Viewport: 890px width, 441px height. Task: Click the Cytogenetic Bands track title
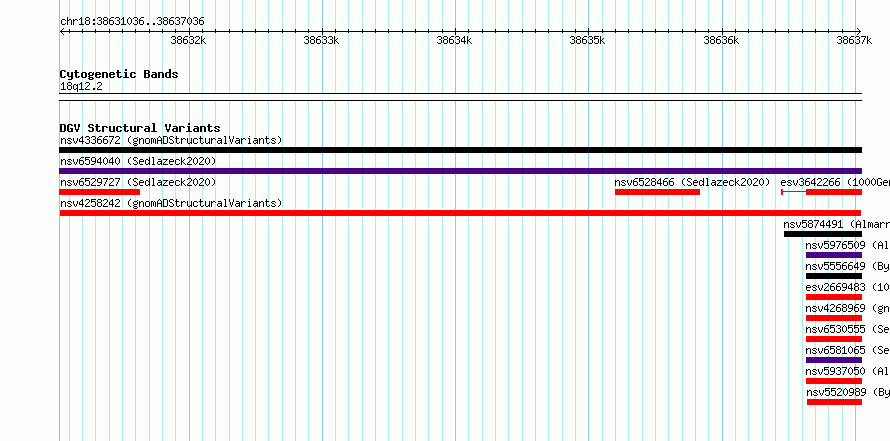point(119,74)
